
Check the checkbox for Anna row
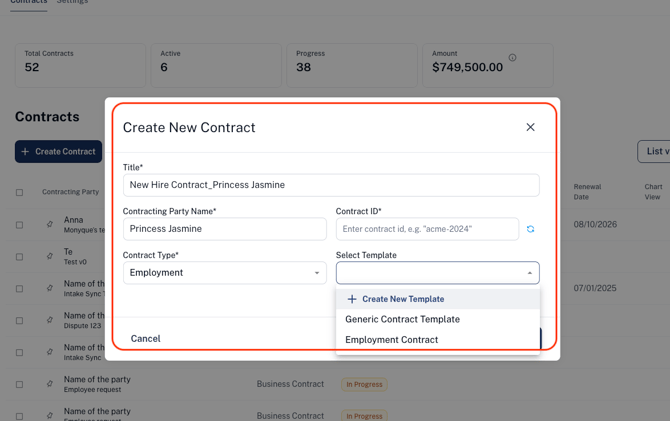tap(19, 225)
